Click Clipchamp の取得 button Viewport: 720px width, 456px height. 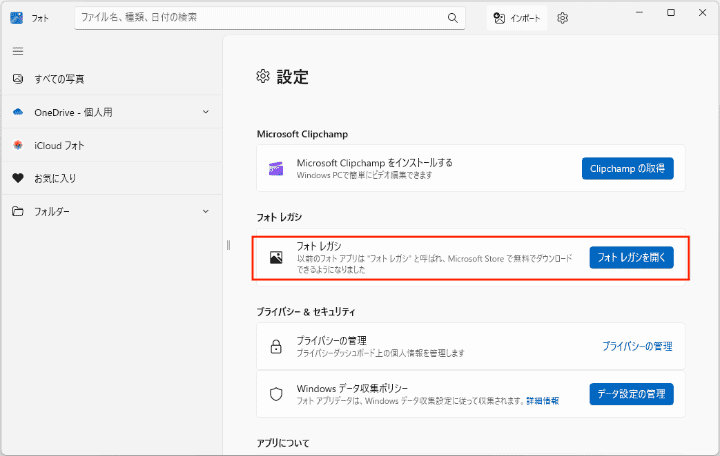point(628,169)
